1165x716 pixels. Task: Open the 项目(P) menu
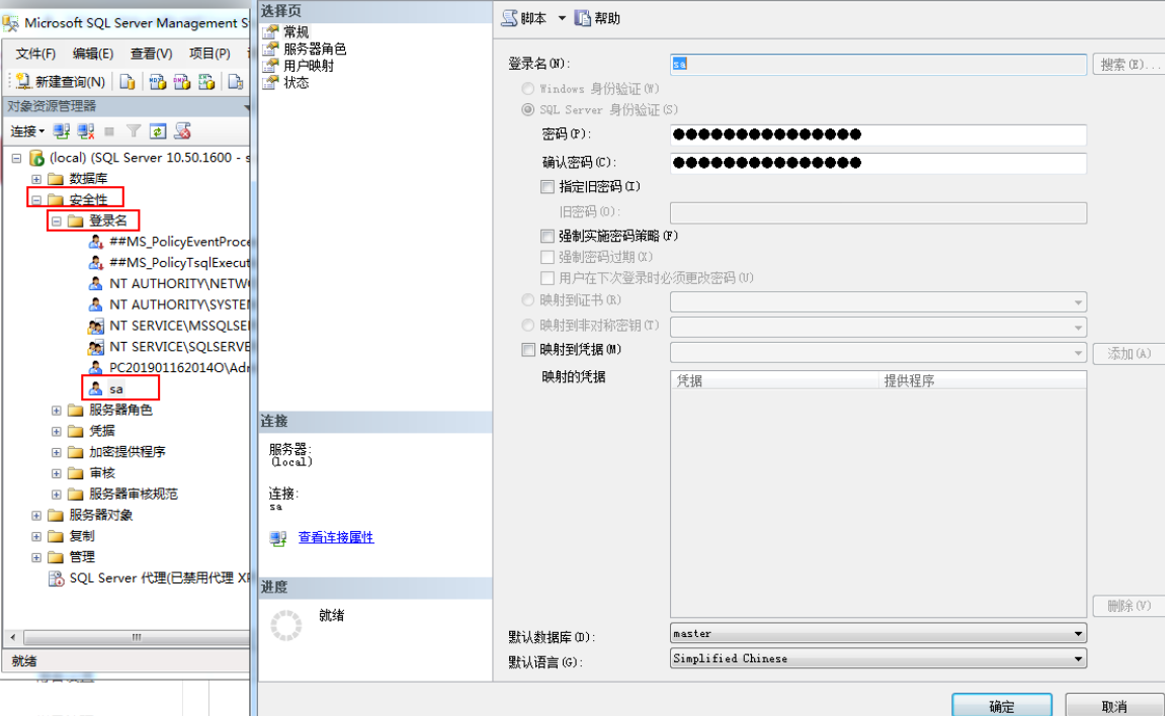click(210, 53)
